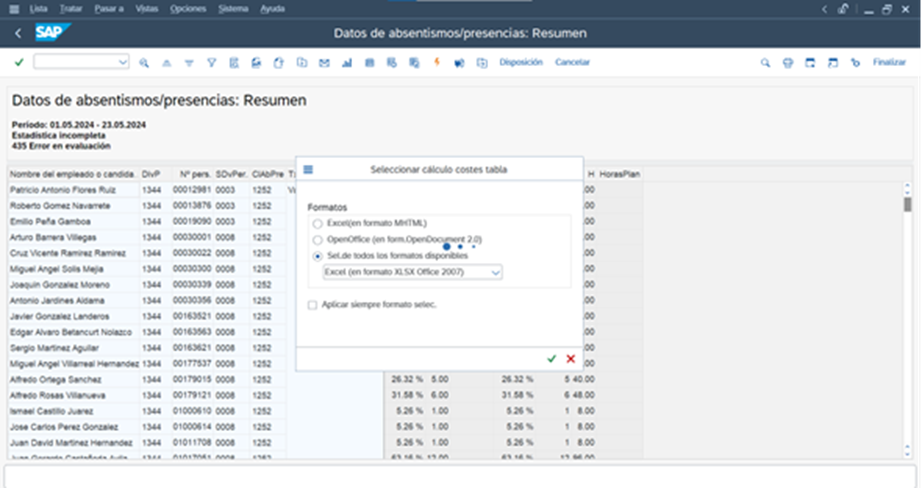This screenshot has height=488, width=922.
Task: Click the Finalizar button
Action: point(888,62)
